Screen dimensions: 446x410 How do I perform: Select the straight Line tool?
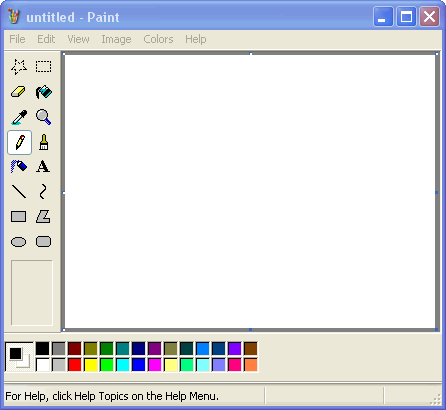(x=19, y=192)
